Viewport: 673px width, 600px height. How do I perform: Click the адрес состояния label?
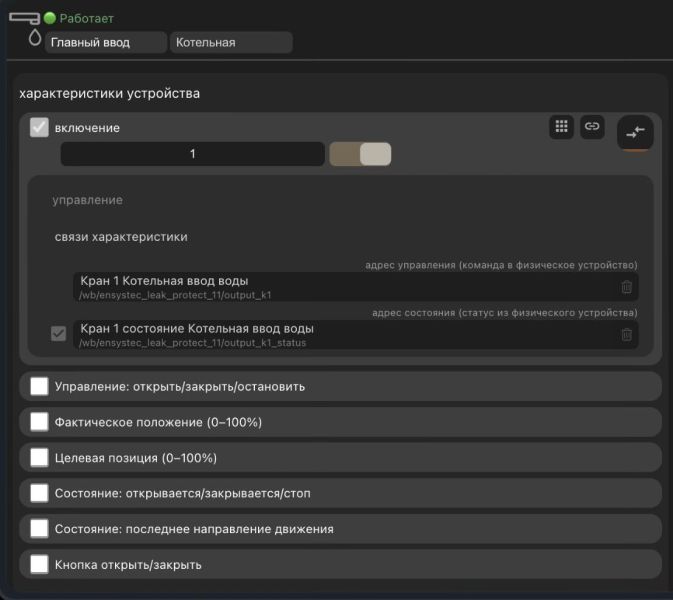click(505, 313)
